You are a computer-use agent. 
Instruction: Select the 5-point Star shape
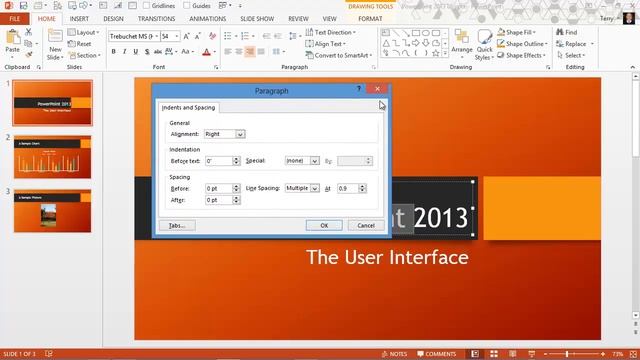pyautogui.click(x=436, y=53)
